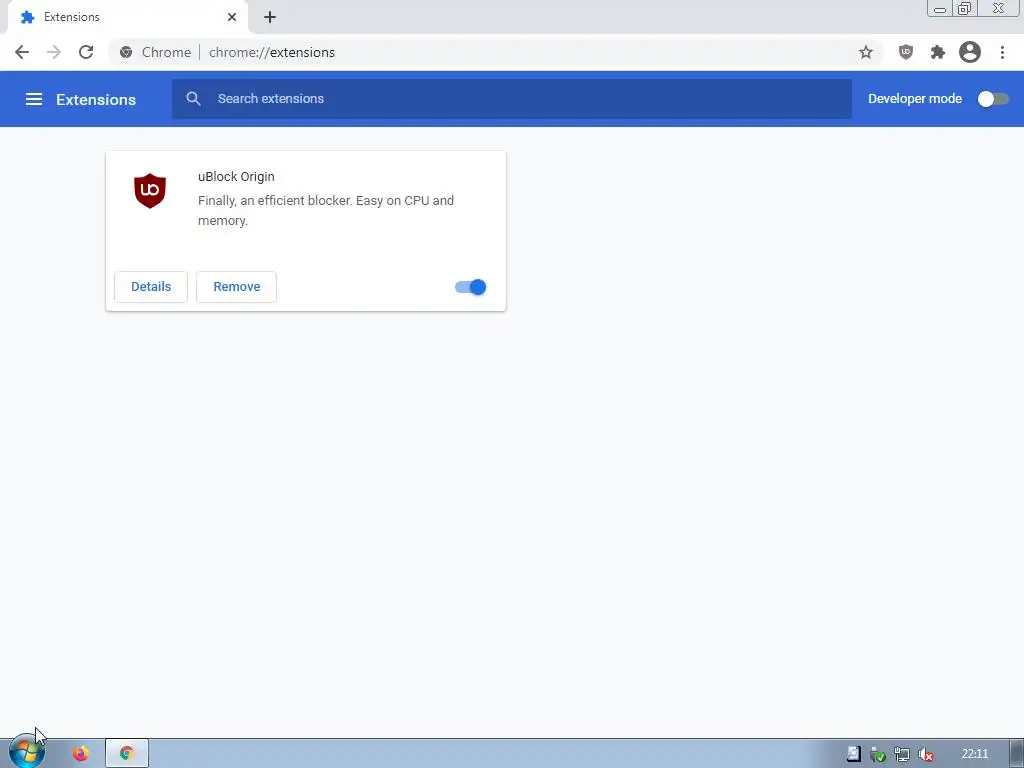
Task: Click the search magnifier icon
Action: (x=193, y=99)
